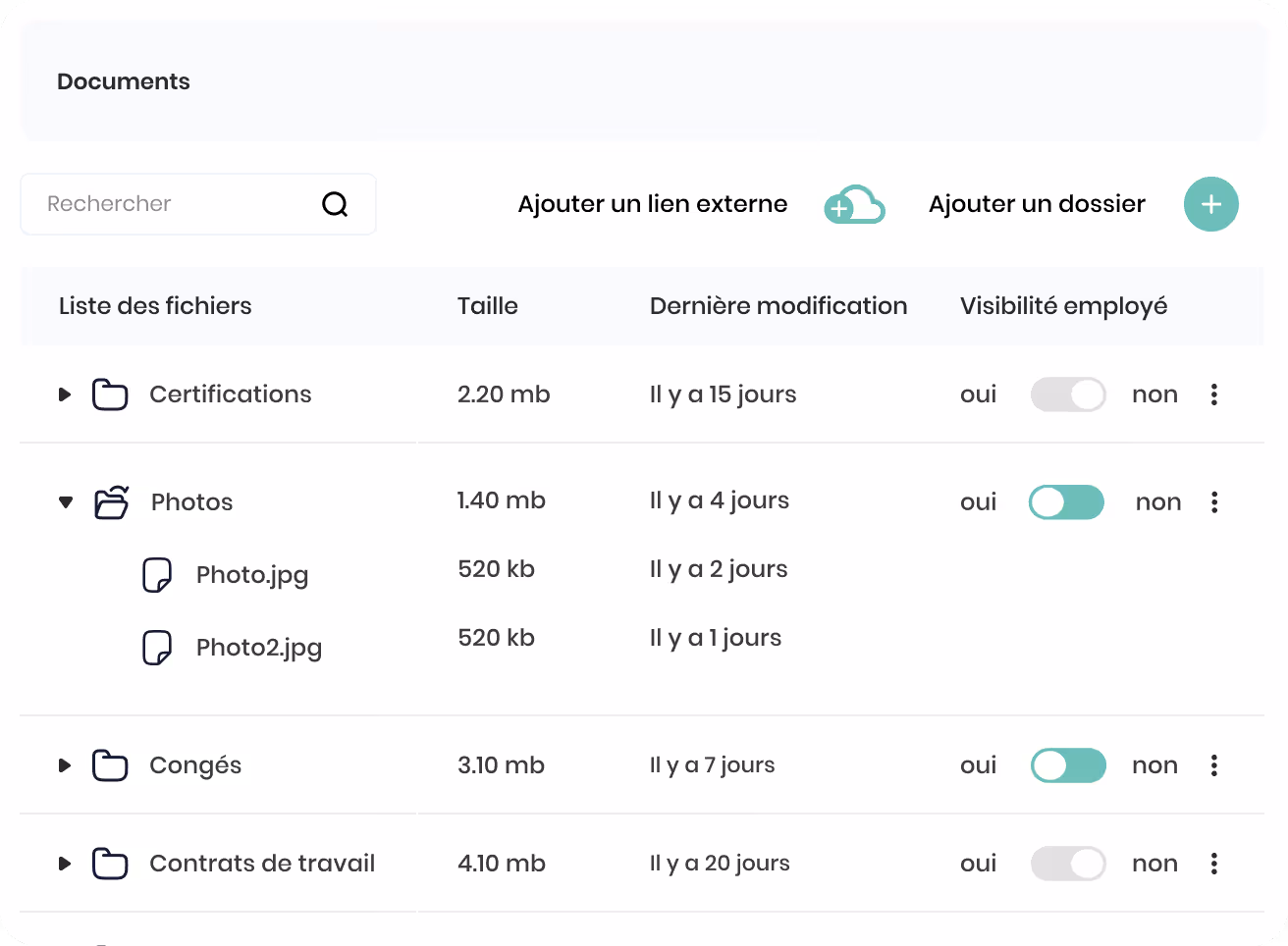Click the Il y a 20 jours date
Image resolution: width=1288 pixels, height=946 pixels.
[x=720, y=864]
